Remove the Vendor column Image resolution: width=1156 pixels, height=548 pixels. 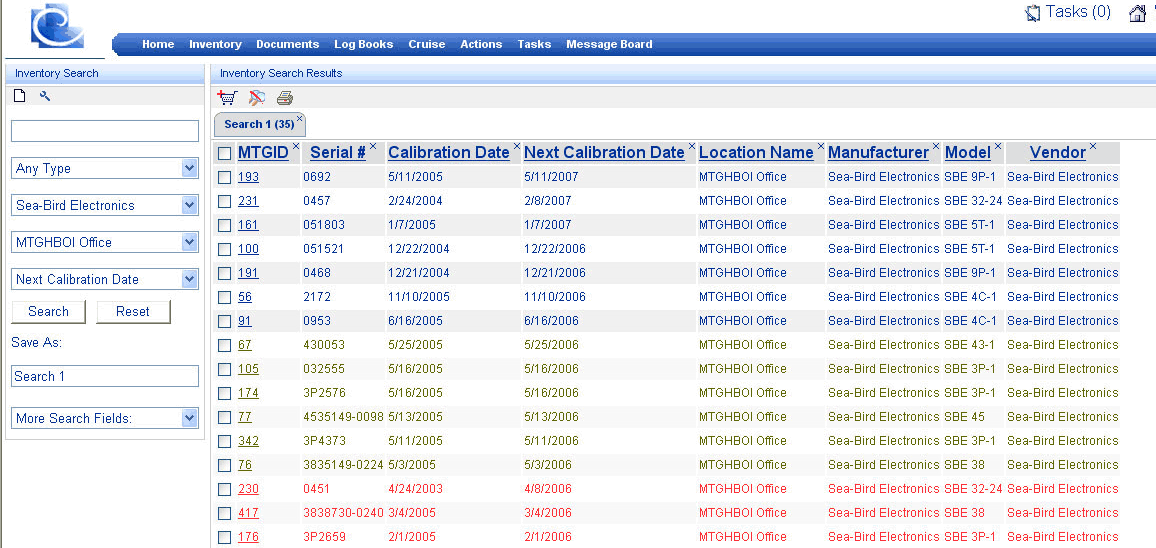tap(1093, 146)
